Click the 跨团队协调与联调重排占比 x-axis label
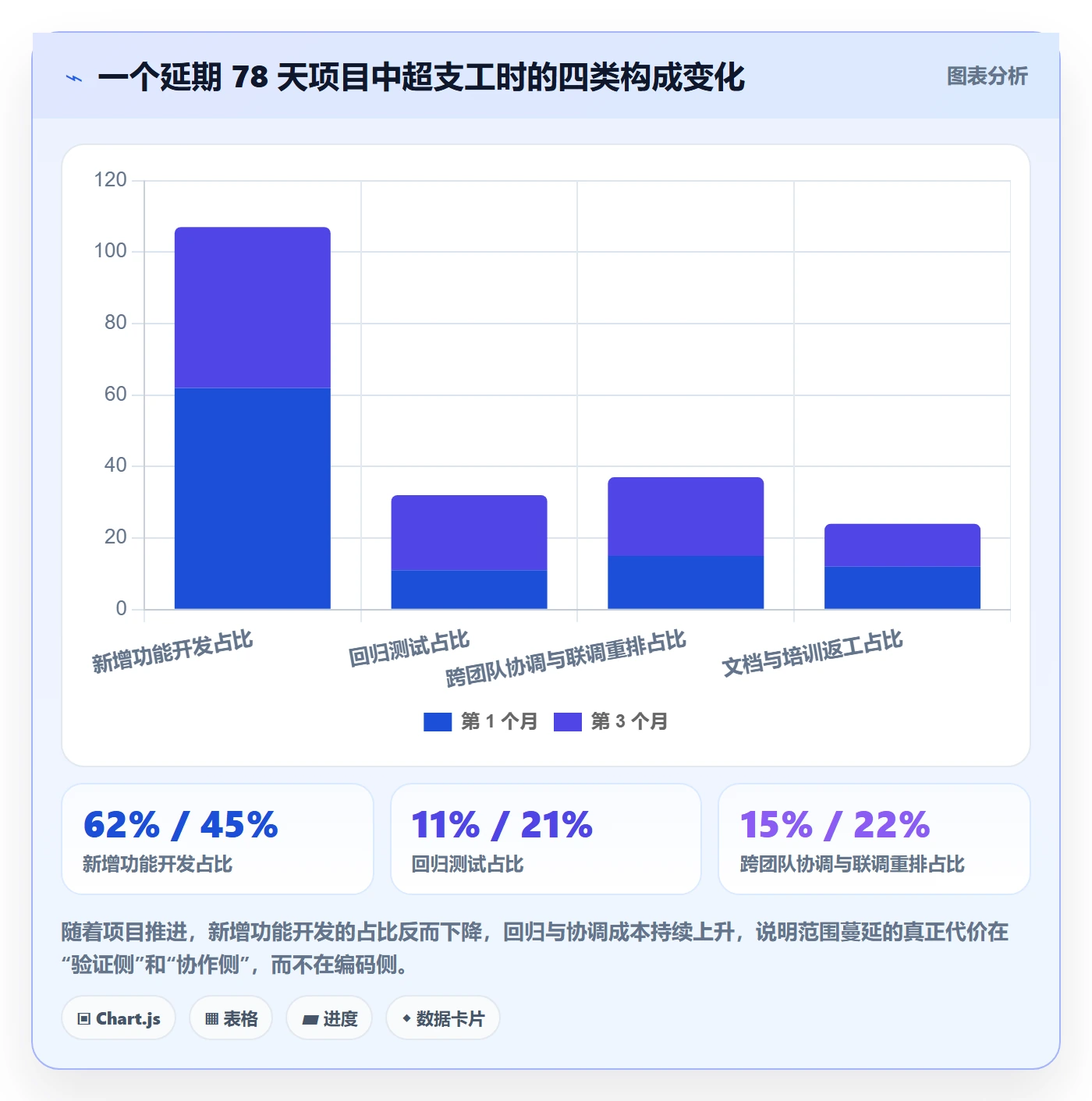The width and height of the screenshot is (1092, 1101). coord(565,659)
